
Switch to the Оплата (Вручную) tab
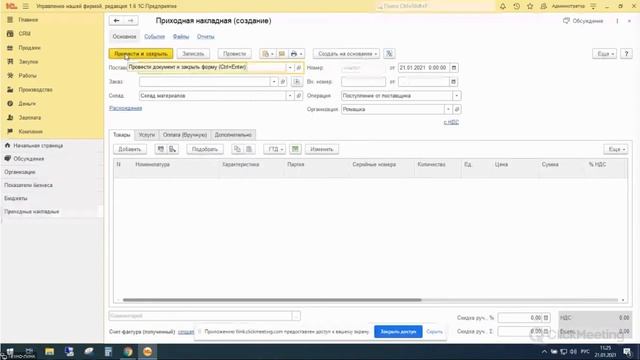(x=185, y=135)
